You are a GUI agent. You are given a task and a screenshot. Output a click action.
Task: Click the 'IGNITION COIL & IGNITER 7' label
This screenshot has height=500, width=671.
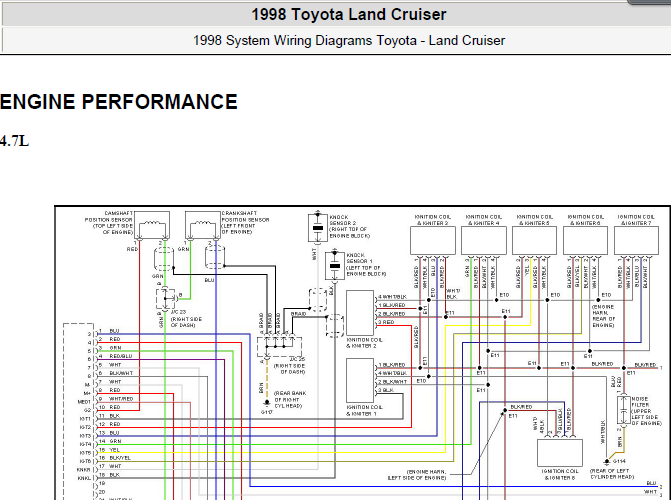[x=636, y=220]
